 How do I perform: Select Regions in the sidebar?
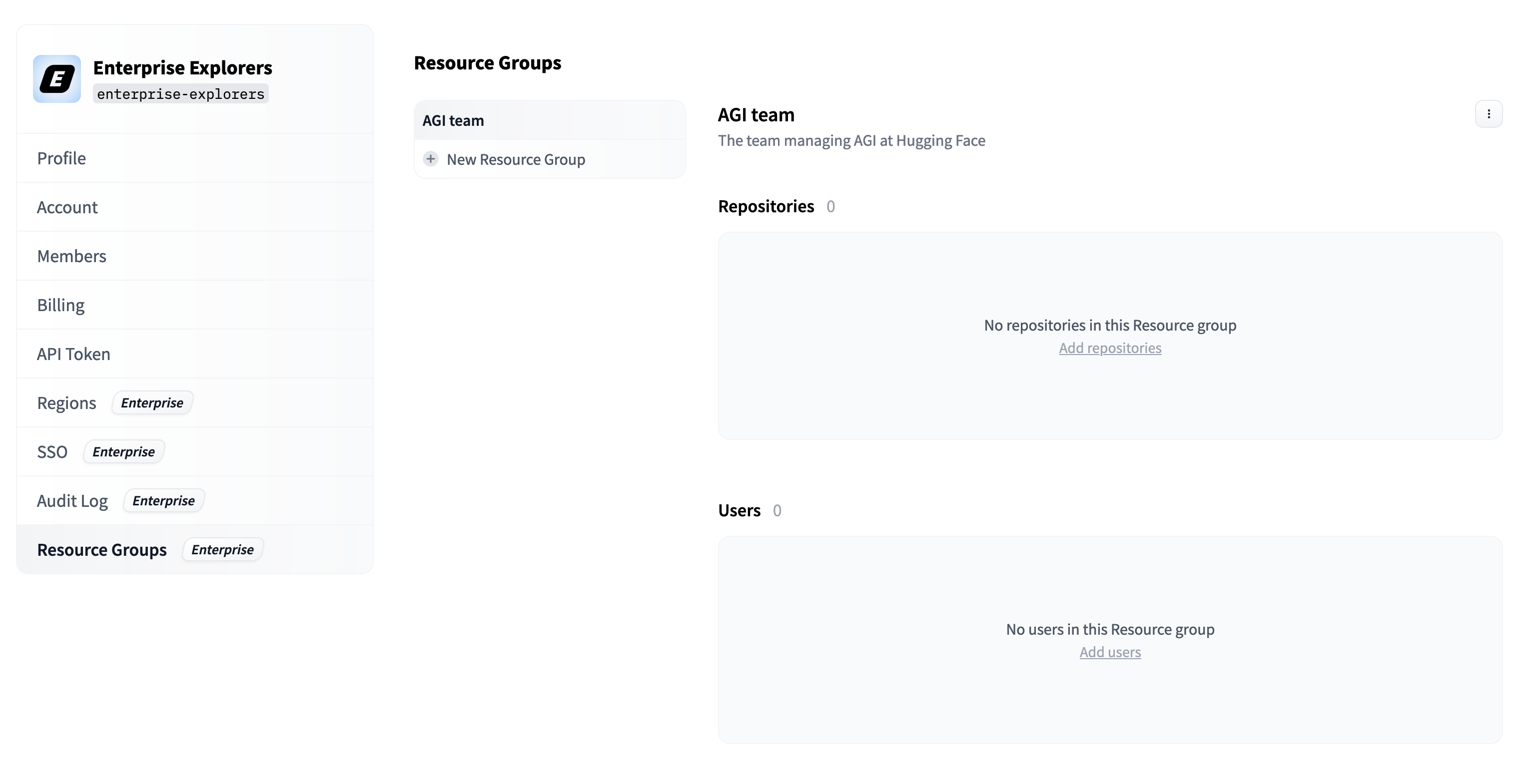[x=67, y=403]
